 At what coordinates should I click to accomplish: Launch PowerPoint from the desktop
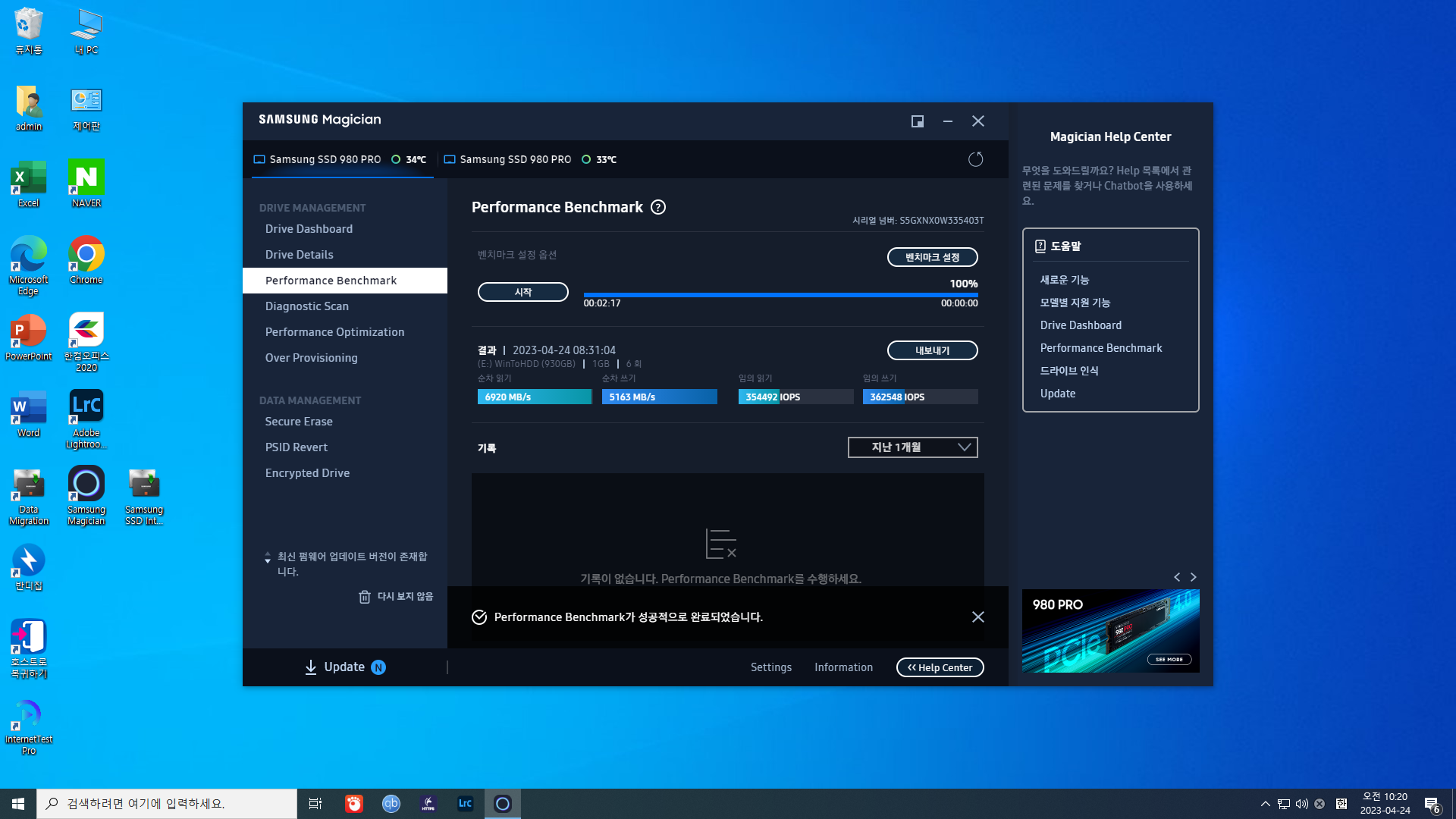click(x=29, y=337)
